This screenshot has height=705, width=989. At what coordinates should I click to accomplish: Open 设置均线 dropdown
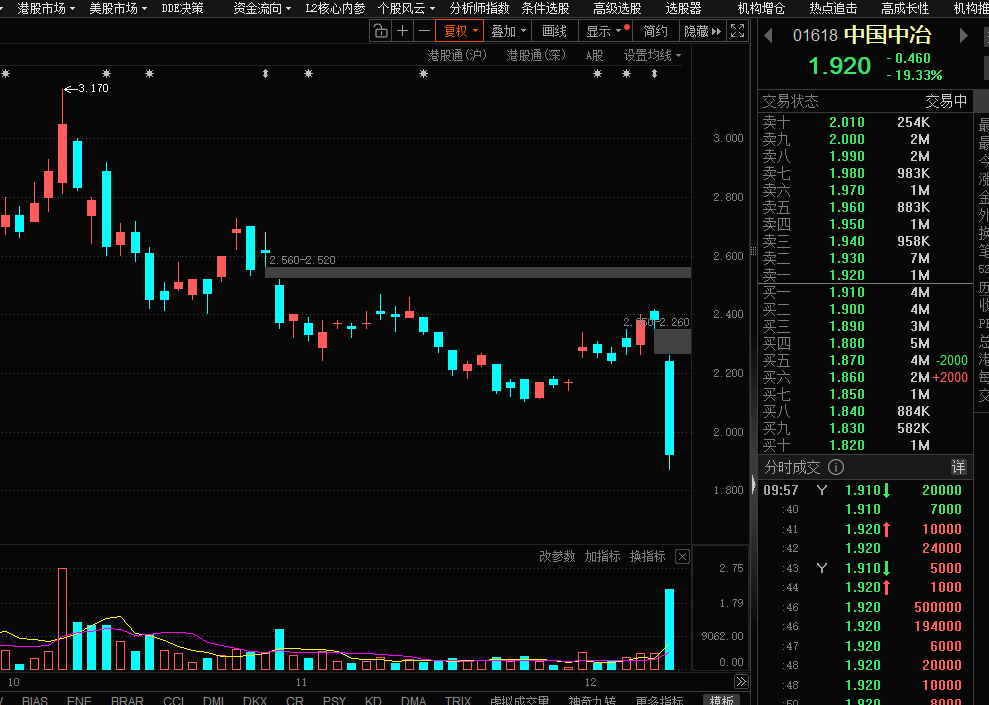click(x=652, y=55)
